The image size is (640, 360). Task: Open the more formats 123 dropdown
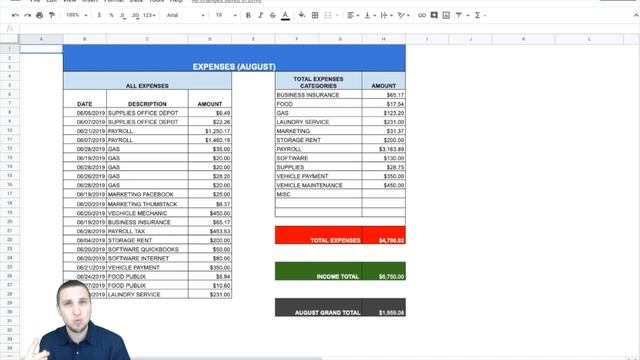pyautogui.click(x=149, y=15)
